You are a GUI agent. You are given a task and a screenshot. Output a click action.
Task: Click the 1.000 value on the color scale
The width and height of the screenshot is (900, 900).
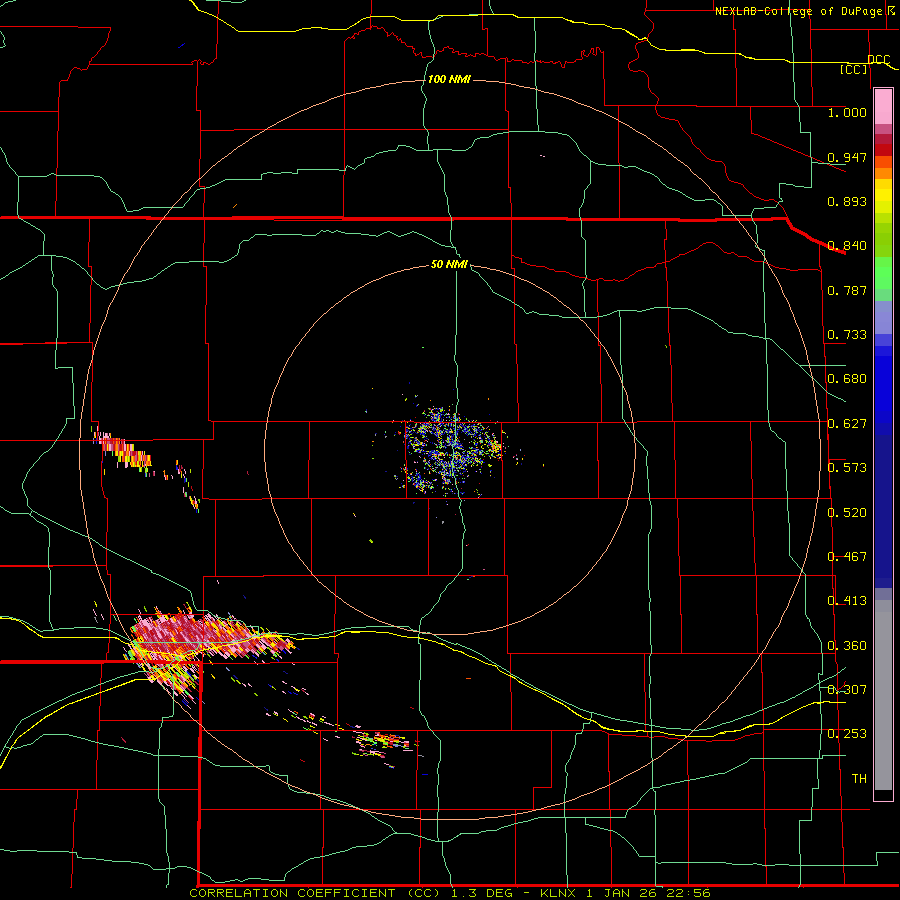[847, 112]
